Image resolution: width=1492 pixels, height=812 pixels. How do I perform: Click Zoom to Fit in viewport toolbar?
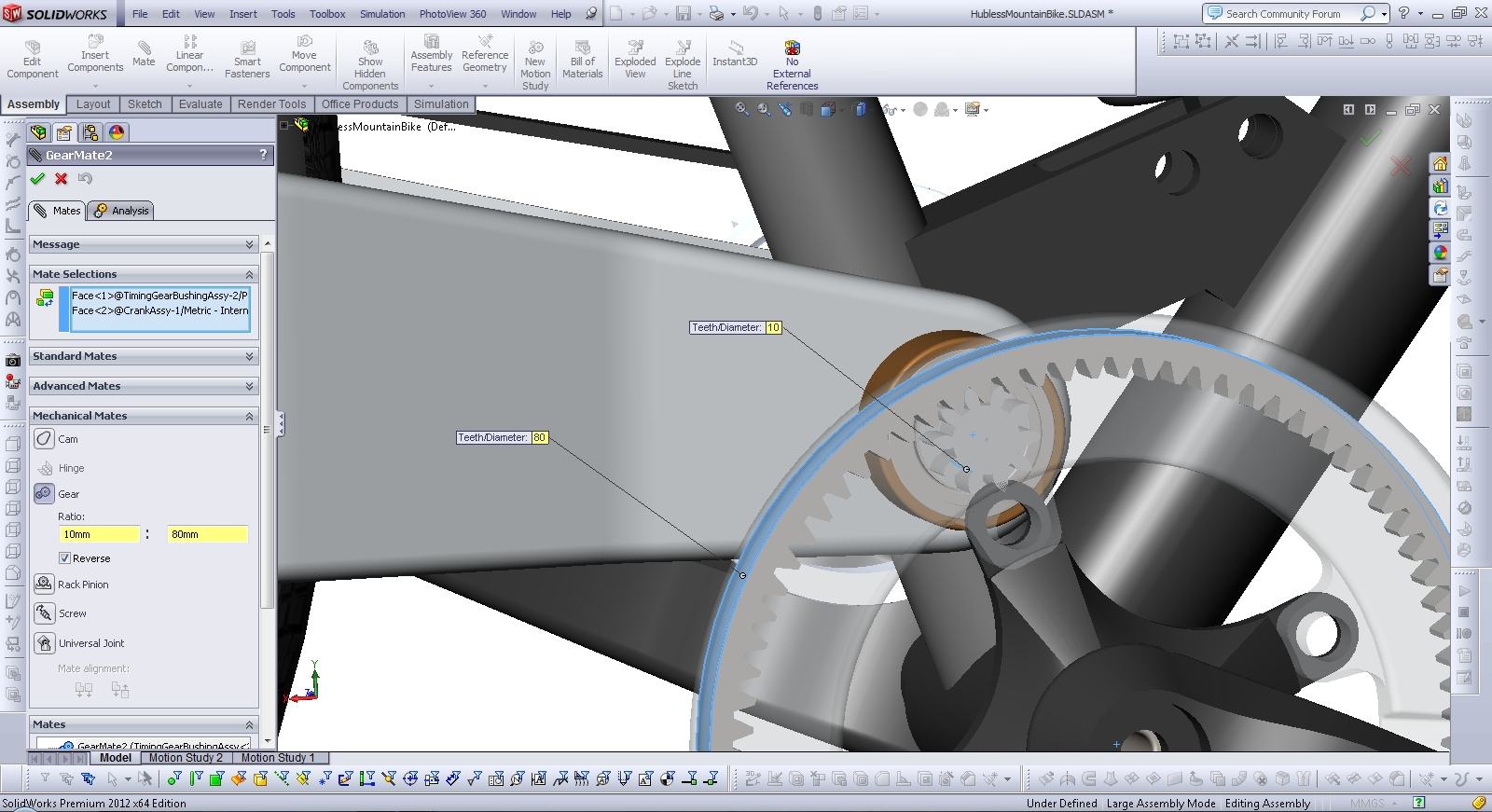[x=742, y=109]
